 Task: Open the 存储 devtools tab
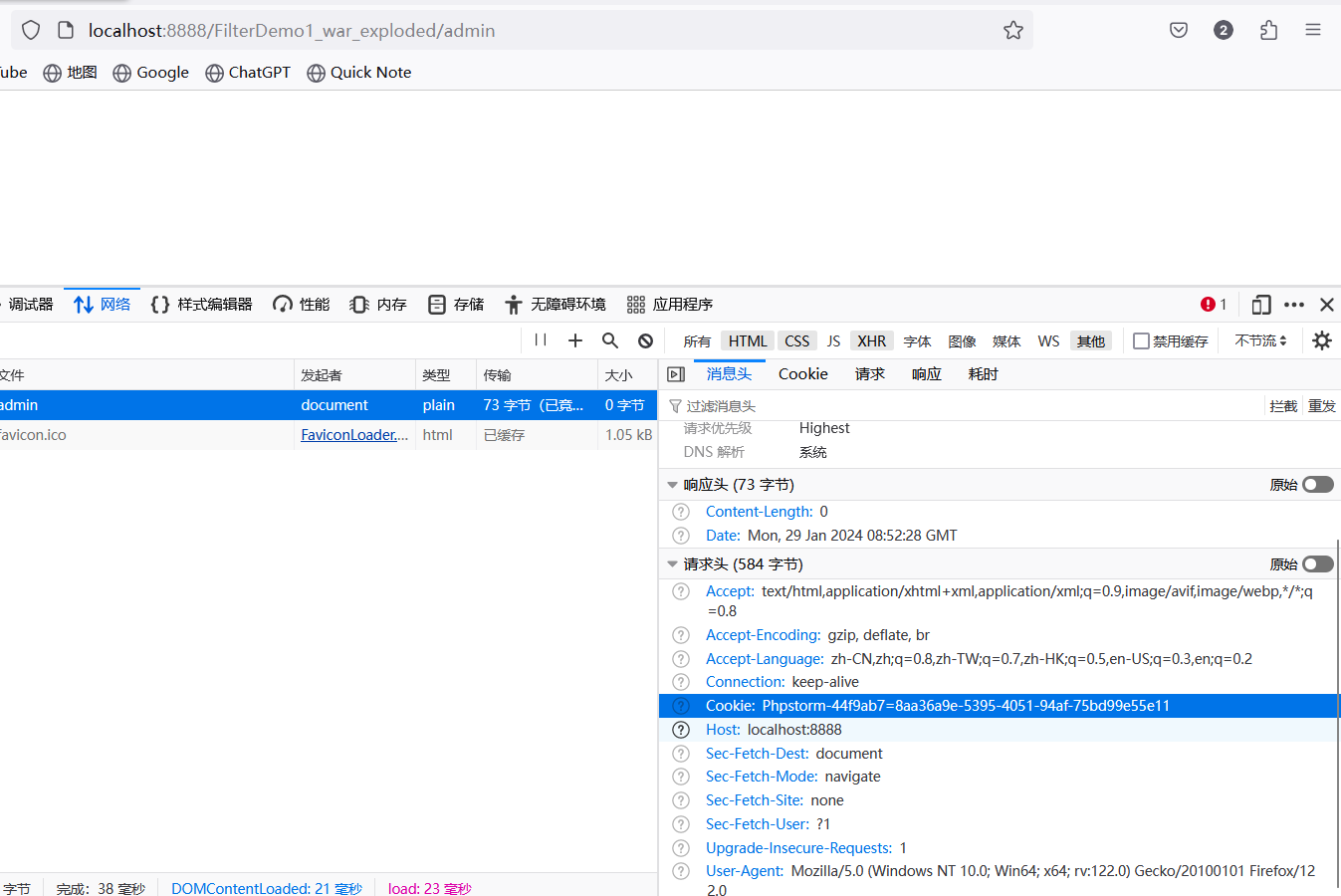[456, 305]
